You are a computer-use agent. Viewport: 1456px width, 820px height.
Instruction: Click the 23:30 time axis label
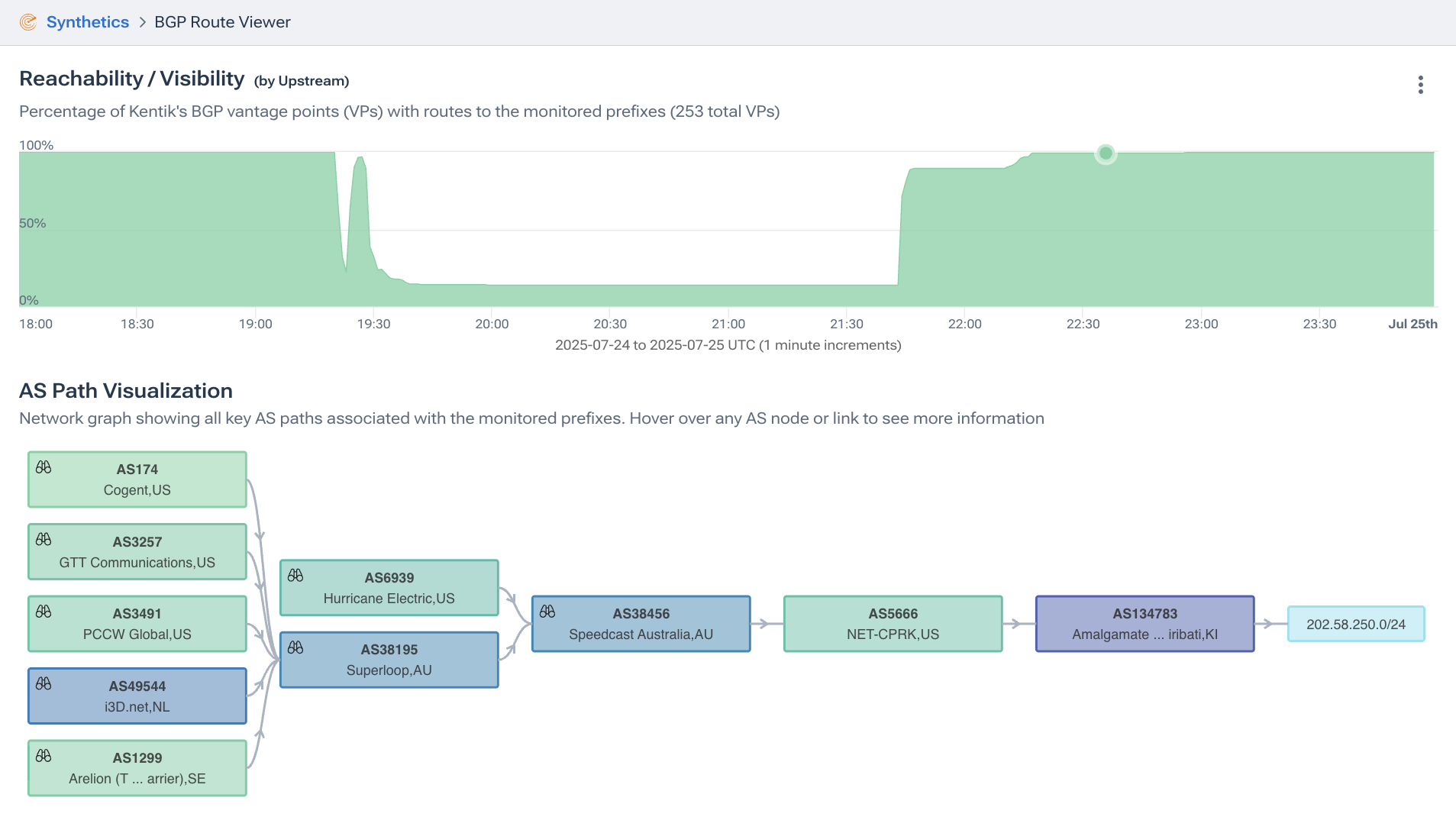(x=1319, y=324)
